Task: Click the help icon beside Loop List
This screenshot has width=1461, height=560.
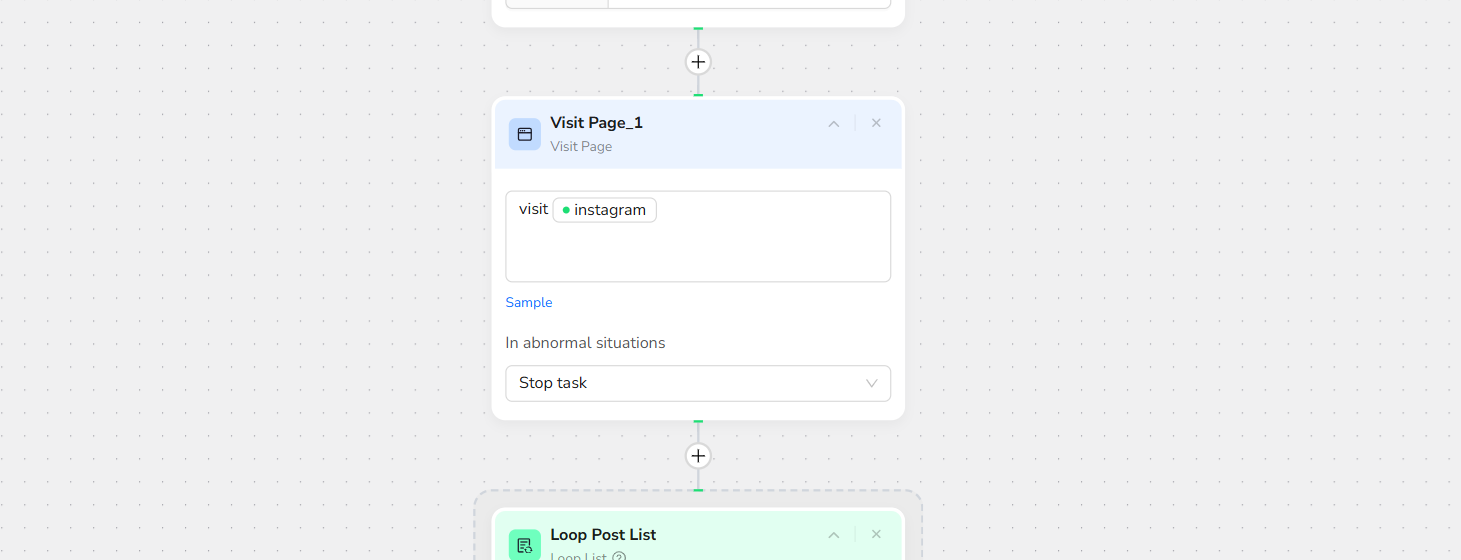Action: click(619, 557)
